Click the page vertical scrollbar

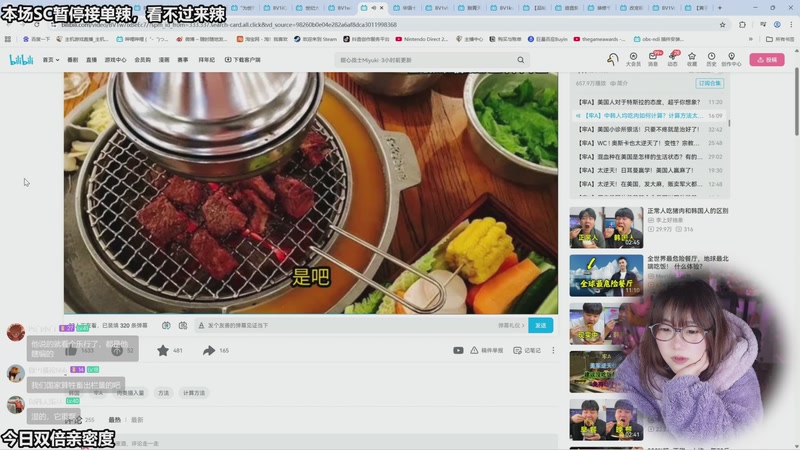point(796,102)
